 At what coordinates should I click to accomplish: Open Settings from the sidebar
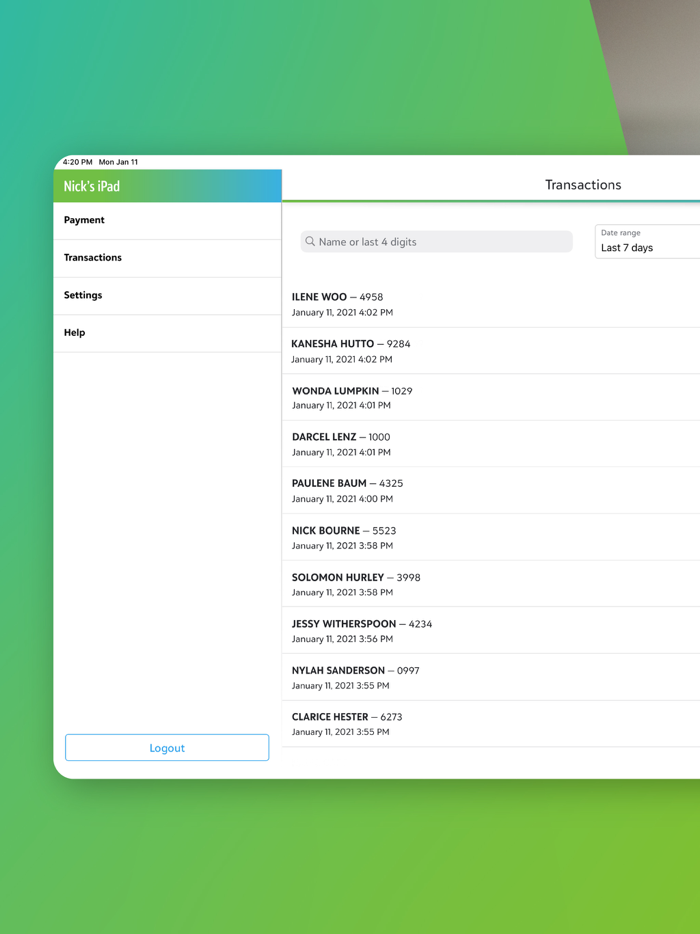click(167, 295)
